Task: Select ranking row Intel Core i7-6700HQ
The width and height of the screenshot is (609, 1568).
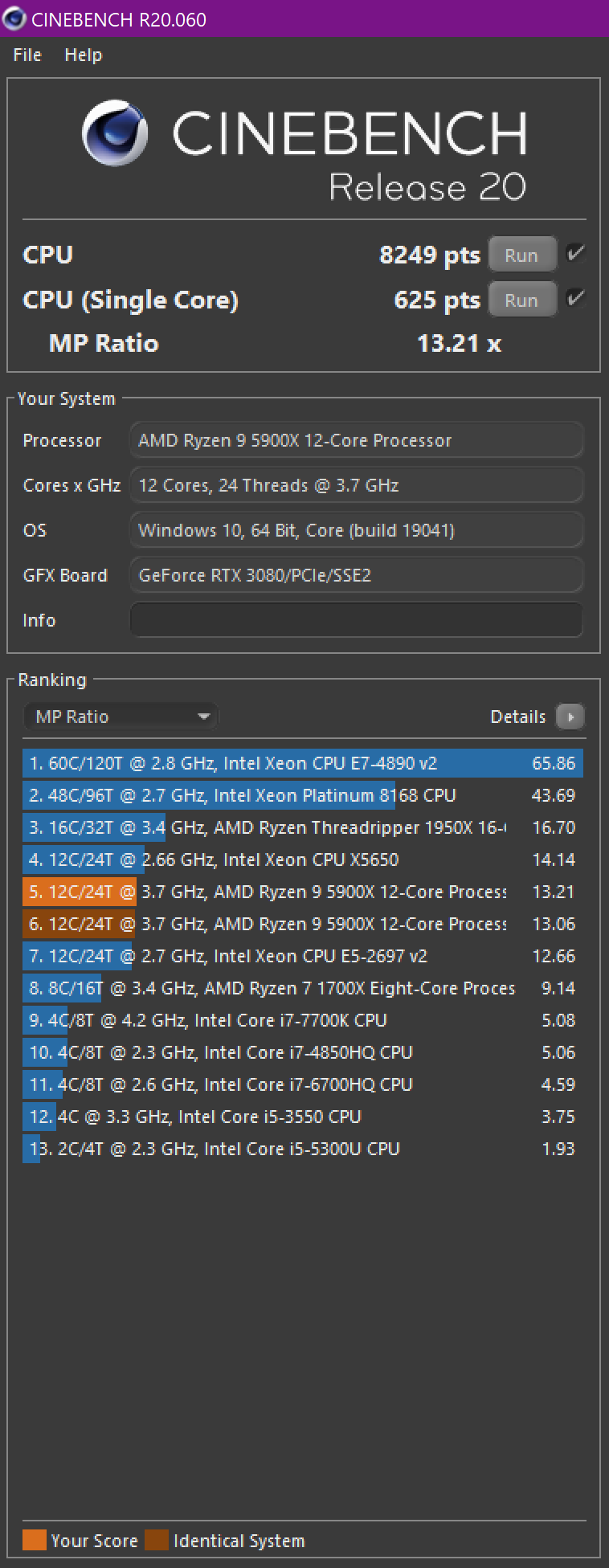Action: [303, 1084]
